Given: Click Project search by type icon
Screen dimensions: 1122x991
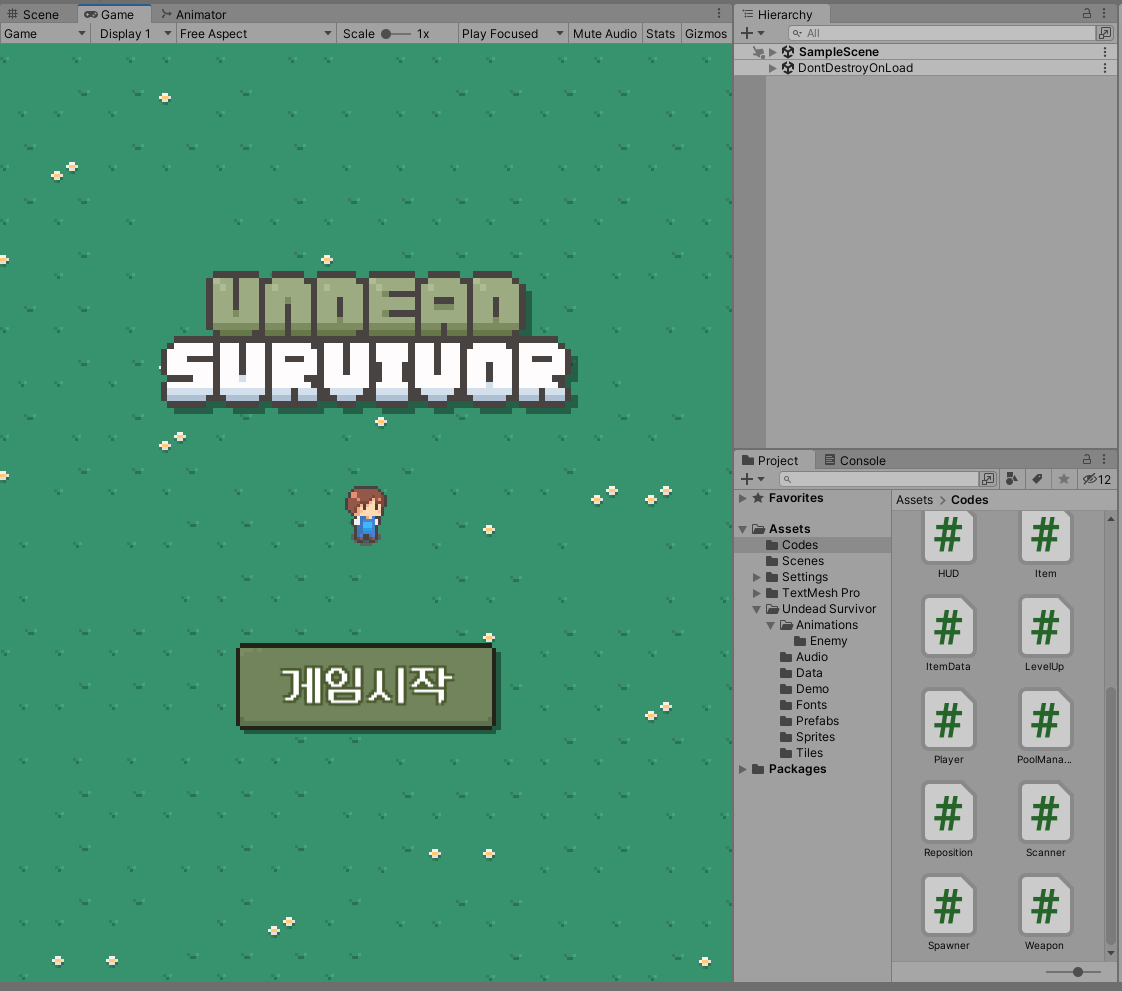Looking at the screenshot, I should 1012,479.
